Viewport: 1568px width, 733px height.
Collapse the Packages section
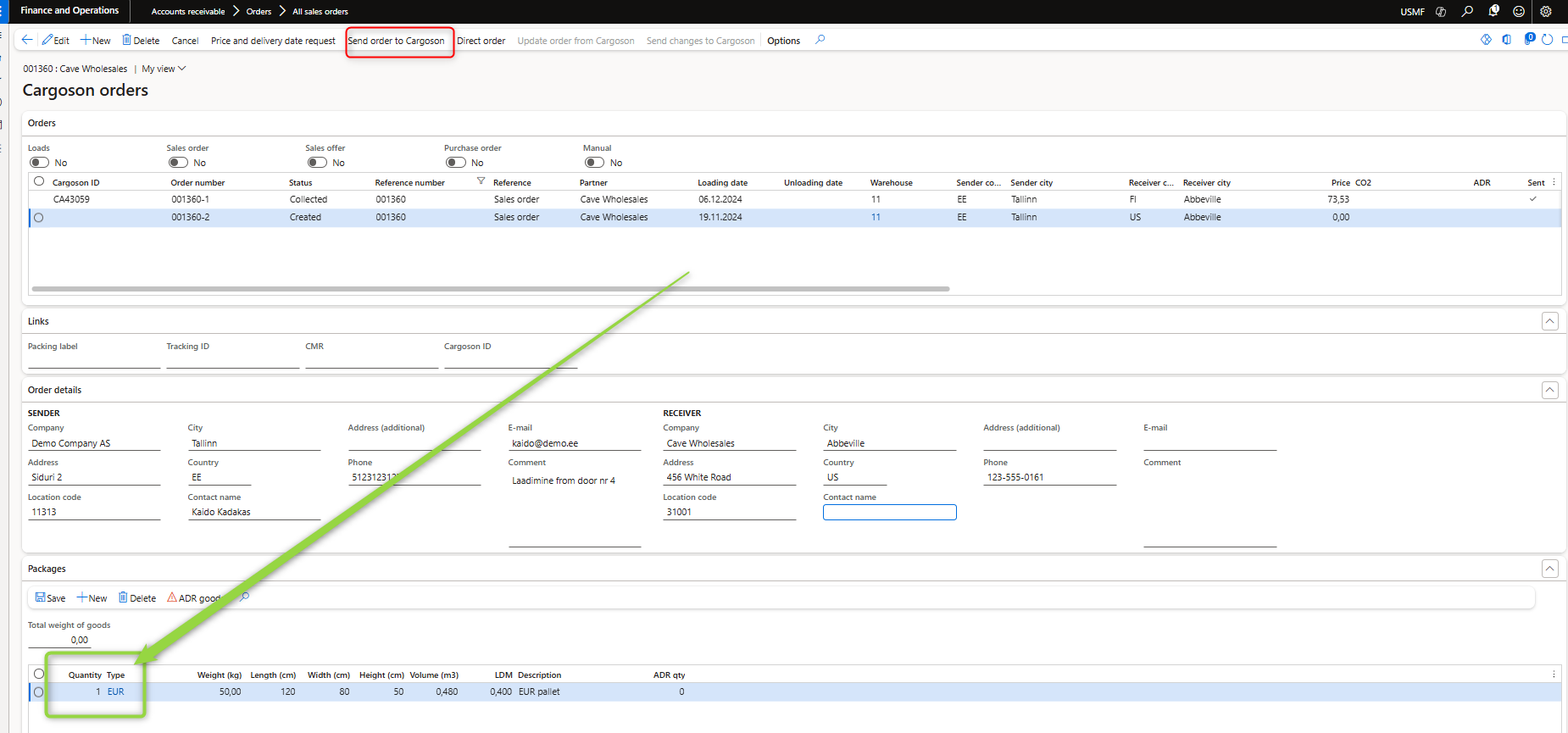(x=1549, y=569)
